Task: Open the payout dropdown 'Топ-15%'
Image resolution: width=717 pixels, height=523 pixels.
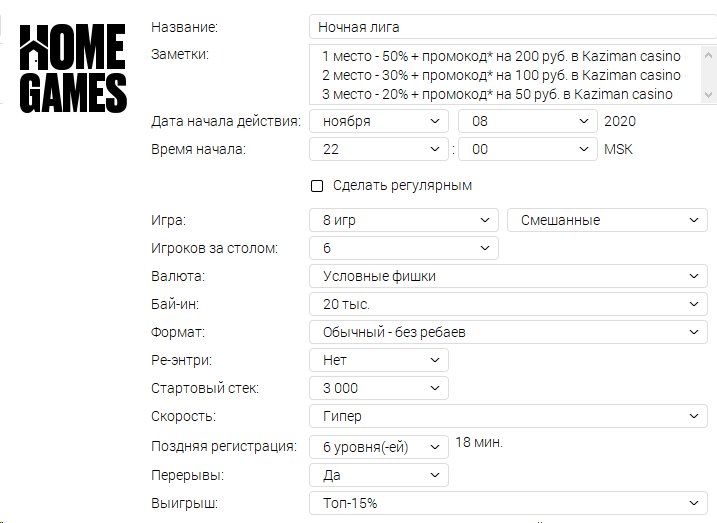Action: click(508, 503)
